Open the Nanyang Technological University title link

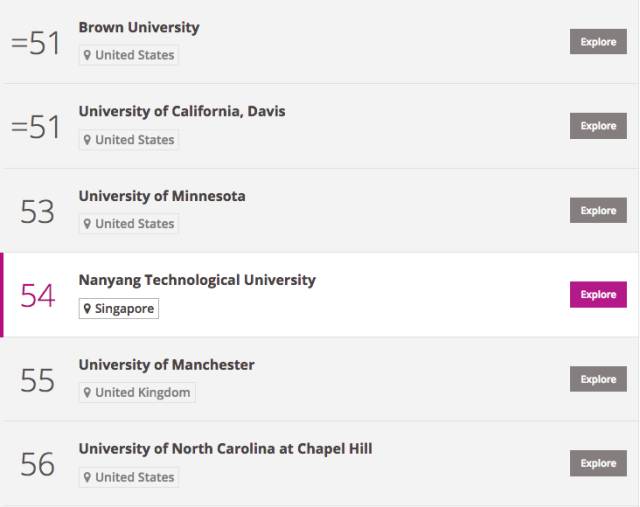[197, 280]
